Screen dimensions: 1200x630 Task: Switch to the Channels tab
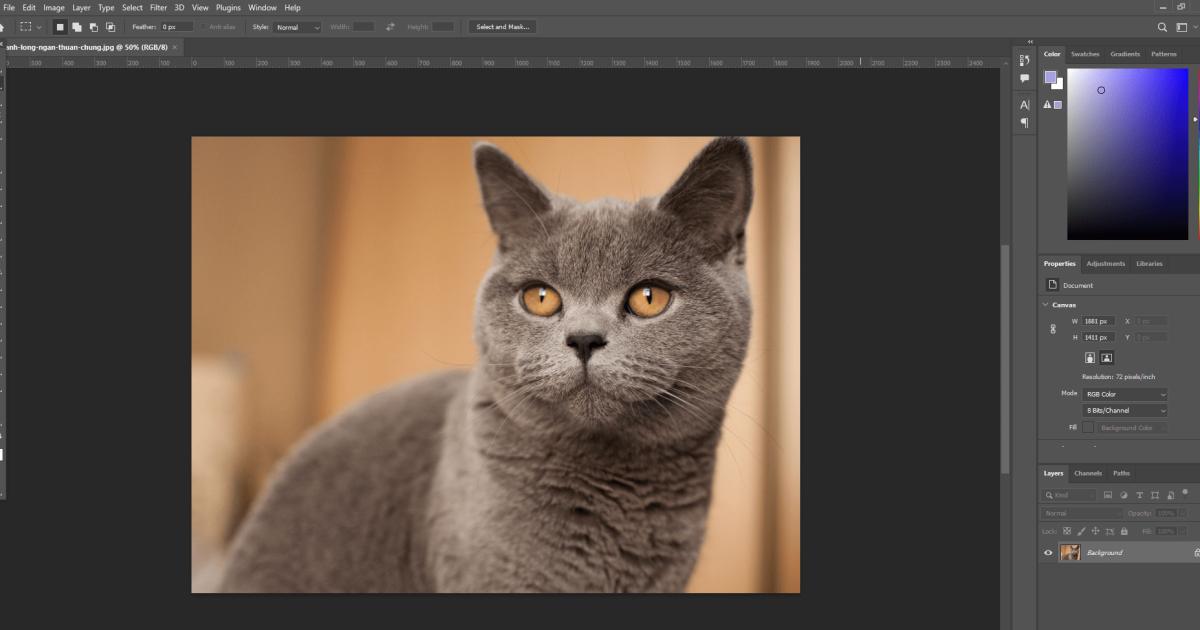tap(1089, 473)
